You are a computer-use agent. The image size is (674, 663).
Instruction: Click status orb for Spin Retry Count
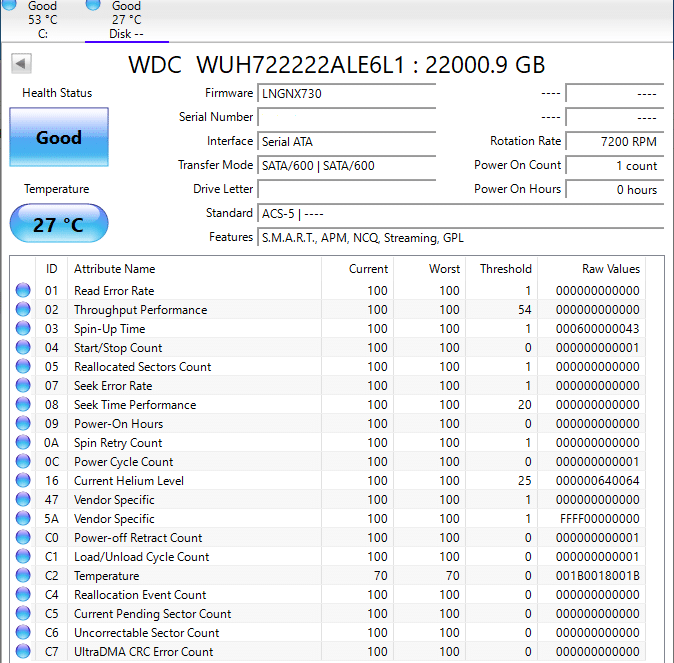point(23,442)
